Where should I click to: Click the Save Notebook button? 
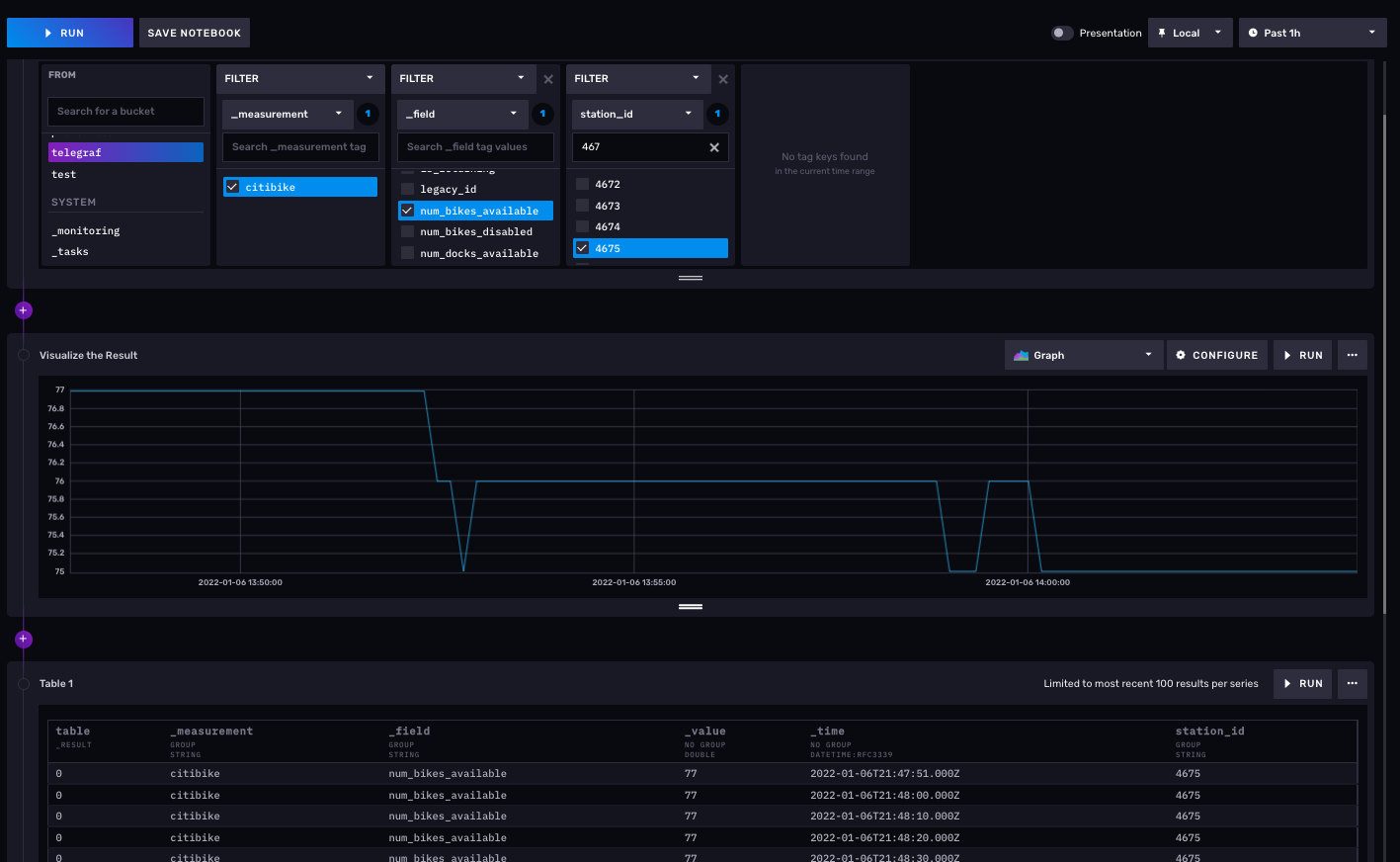point(194,33)
